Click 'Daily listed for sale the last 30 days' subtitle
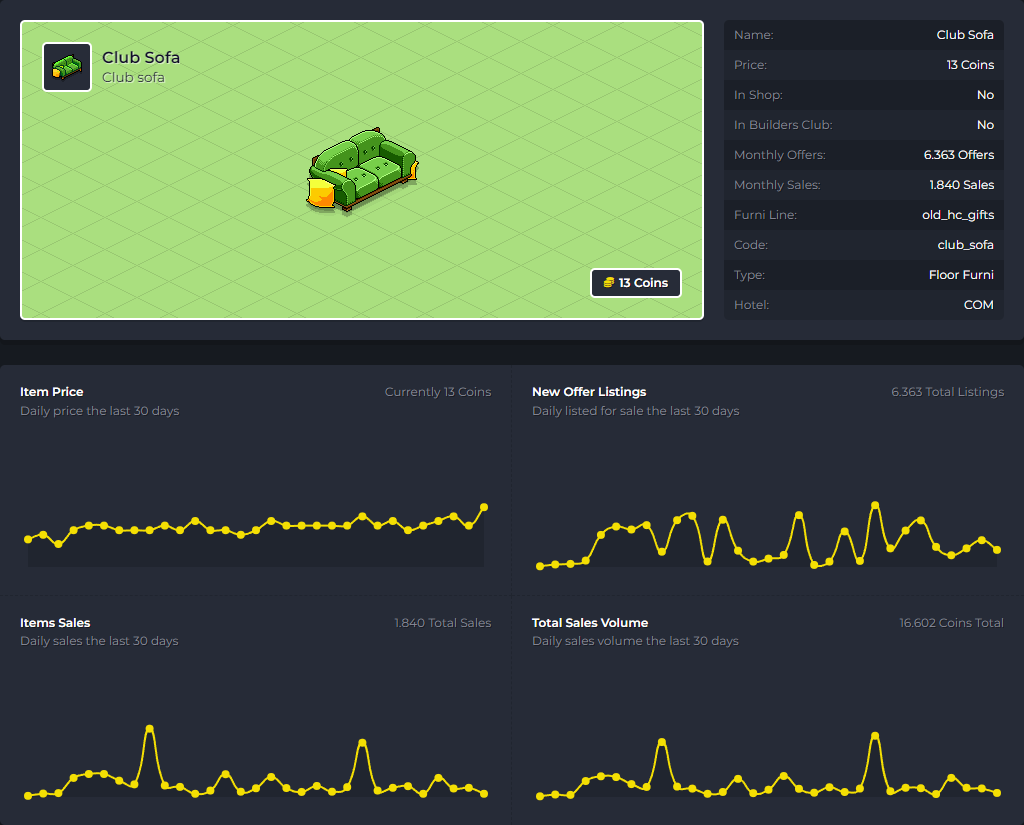1024x825 pixels. pos(635,411)
